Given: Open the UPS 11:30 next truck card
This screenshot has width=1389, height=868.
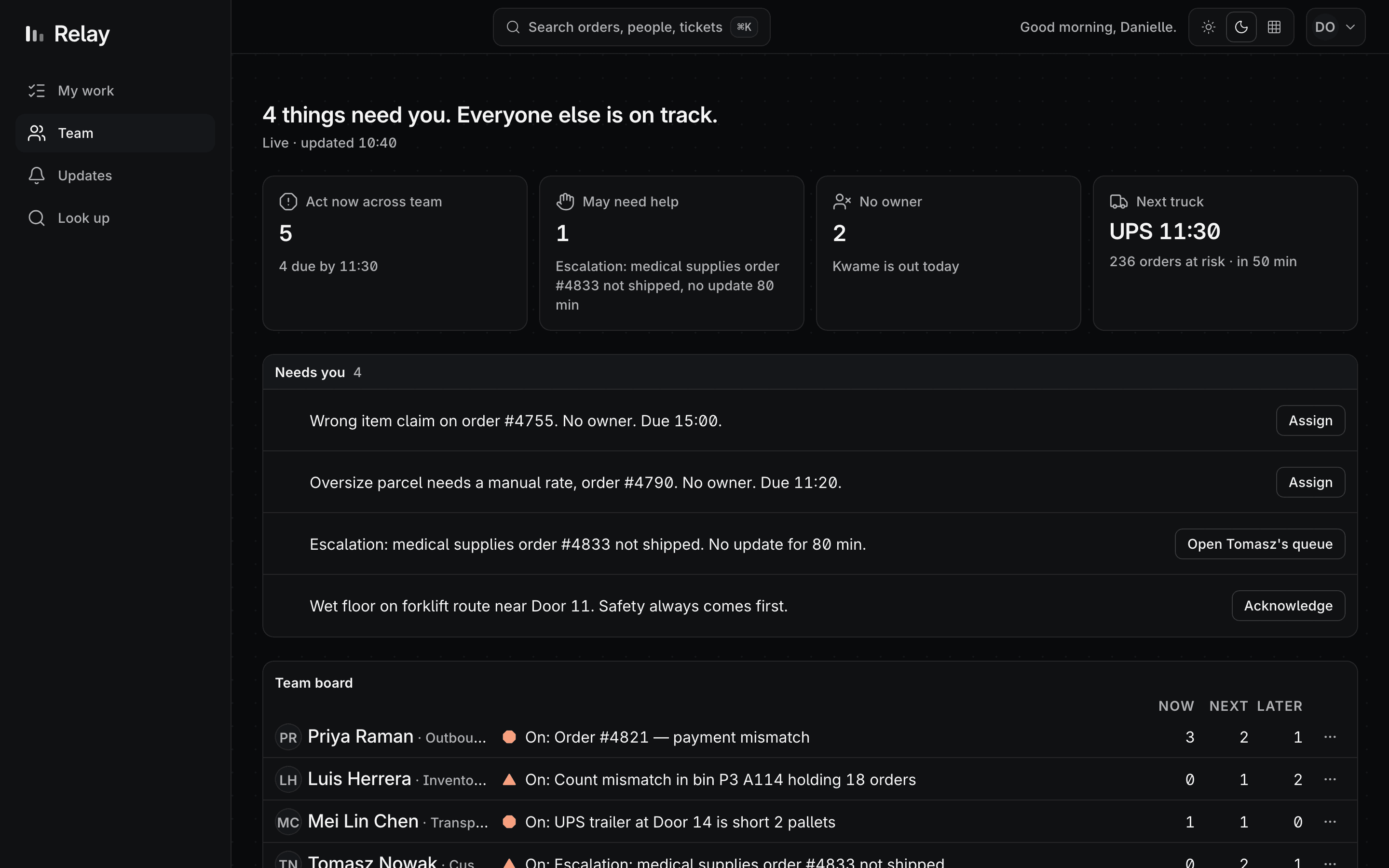Looking at the screenshot, I should pyautogui.click(x=1225, y=253).
